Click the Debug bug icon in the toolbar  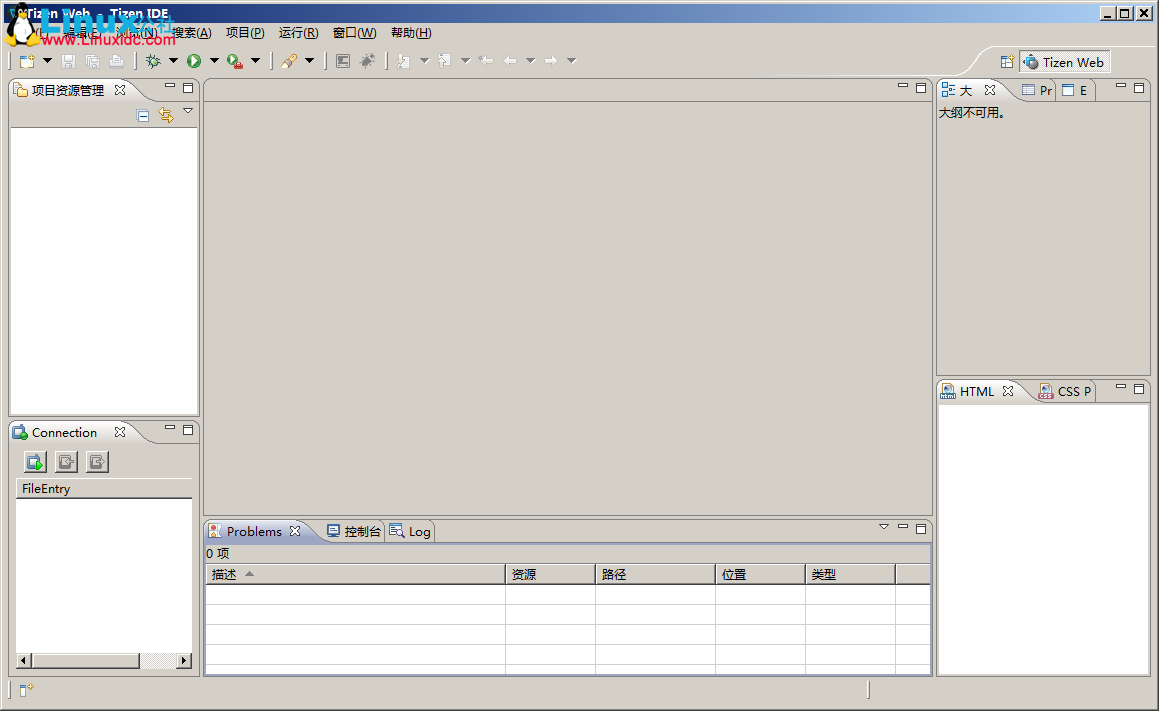(153, 61)
